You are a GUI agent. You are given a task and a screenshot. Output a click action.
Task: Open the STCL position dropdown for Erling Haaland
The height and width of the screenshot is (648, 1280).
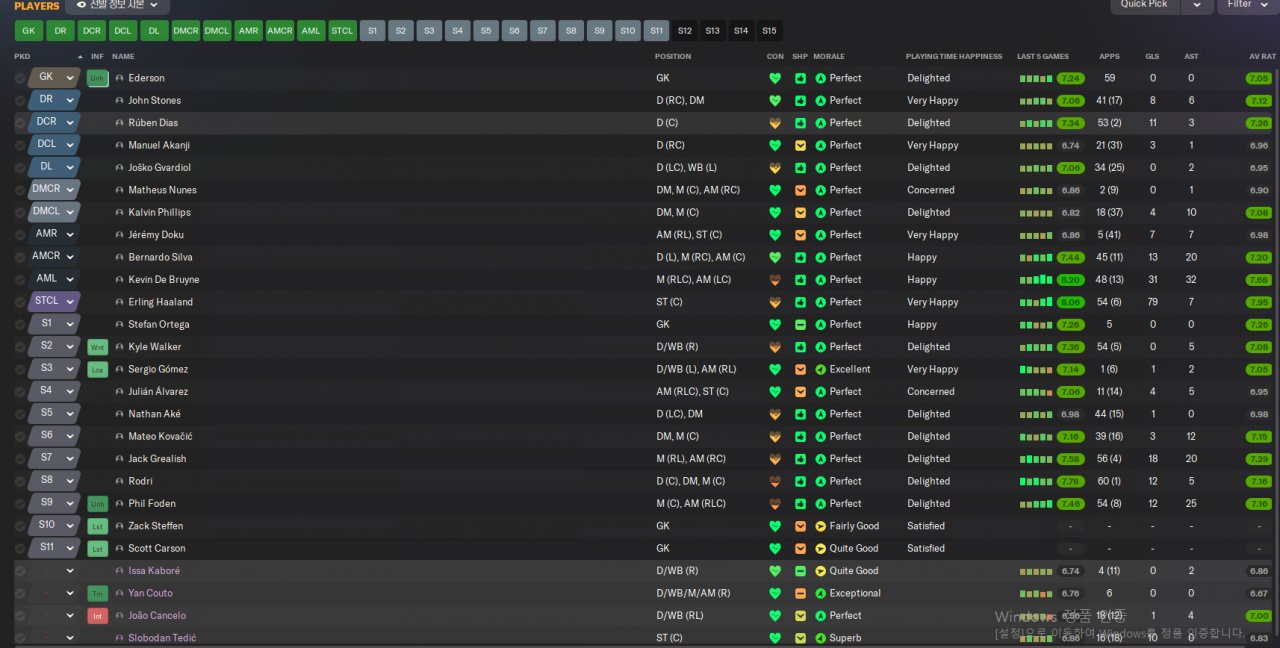[70, 302]
